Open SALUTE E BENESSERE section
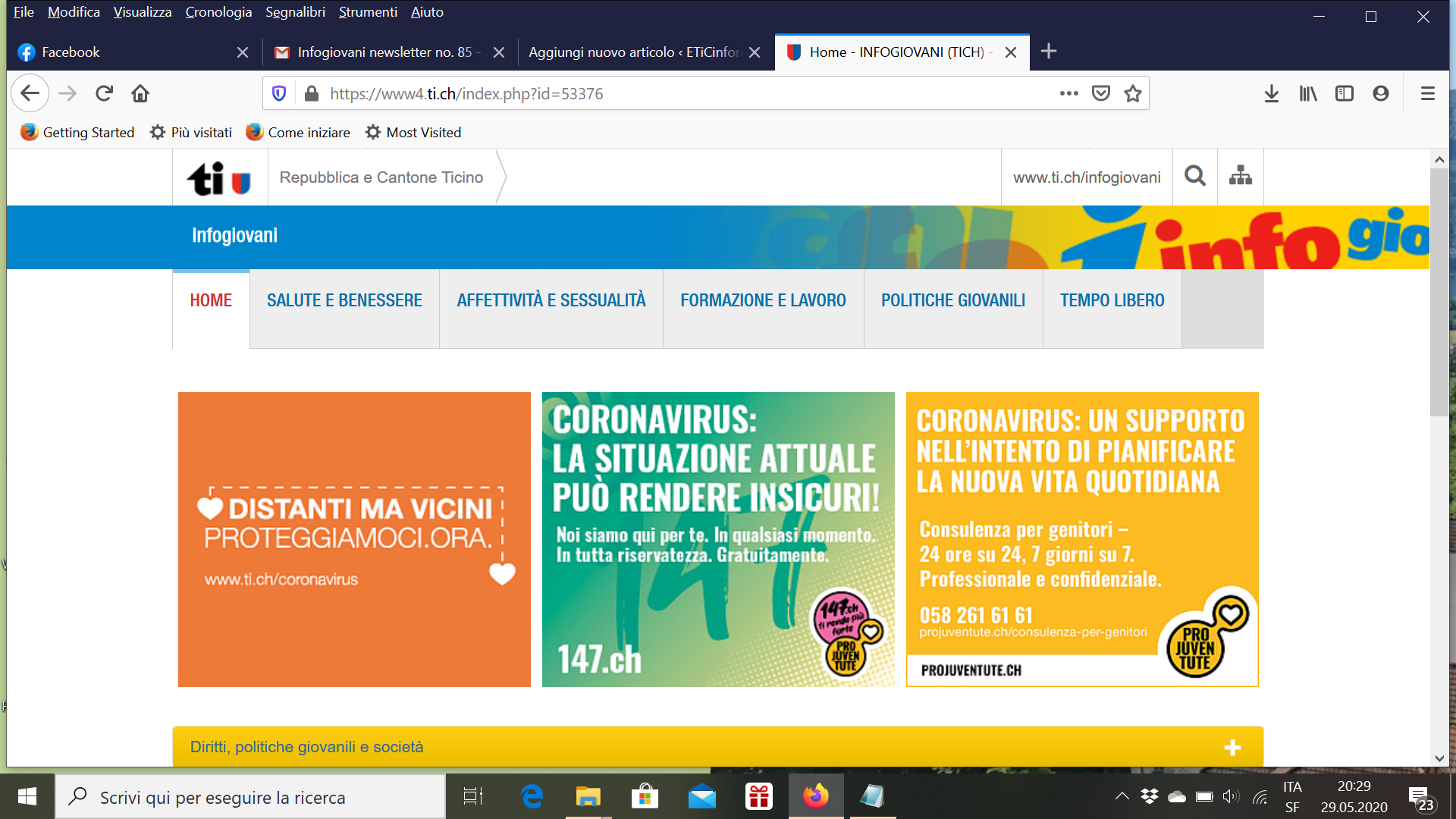This screenshot has height=819, width=1456. tap(344, 301)
